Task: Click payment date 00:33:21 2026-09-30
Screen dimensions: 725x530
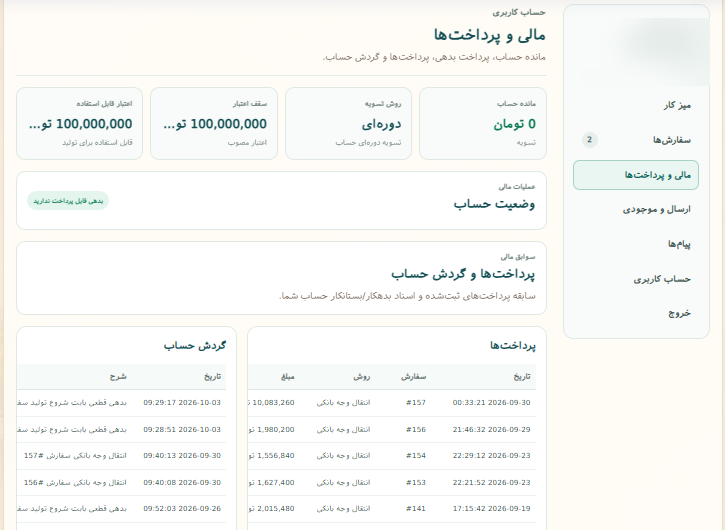Action: (492, 402)
